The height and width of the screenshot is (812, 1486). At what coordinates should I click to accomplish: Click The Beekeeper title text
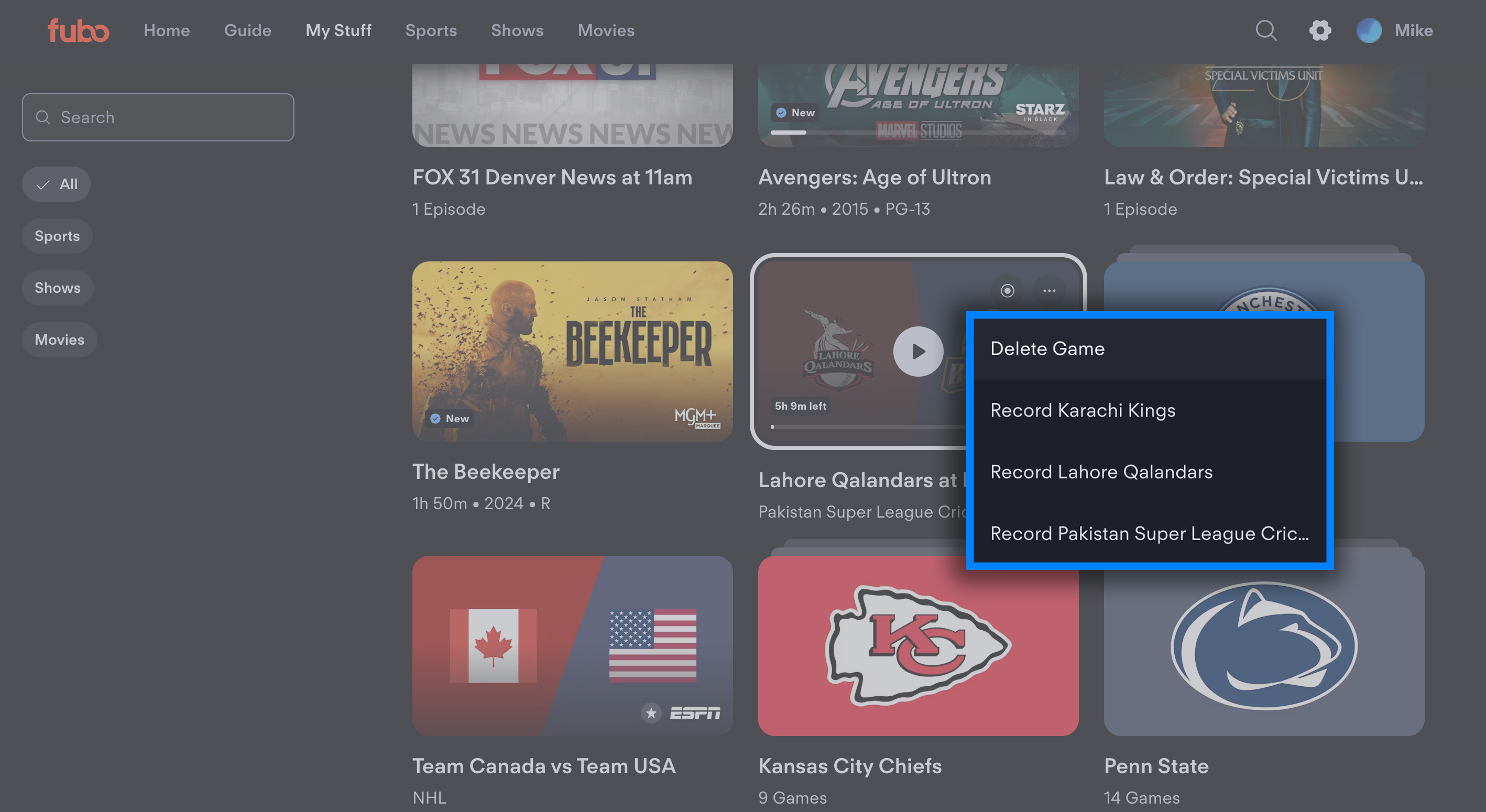(486, 471)
